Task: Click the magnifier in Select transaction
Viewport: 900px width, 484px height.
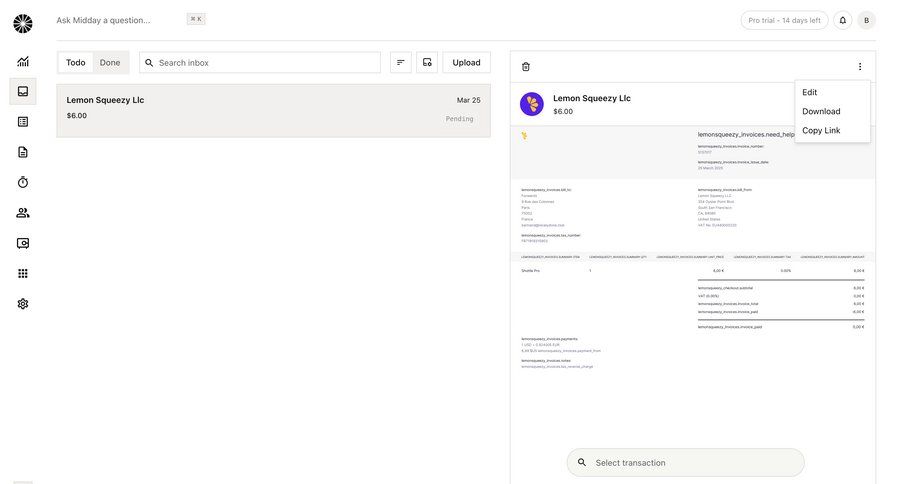Action: [x=582, y=462]
